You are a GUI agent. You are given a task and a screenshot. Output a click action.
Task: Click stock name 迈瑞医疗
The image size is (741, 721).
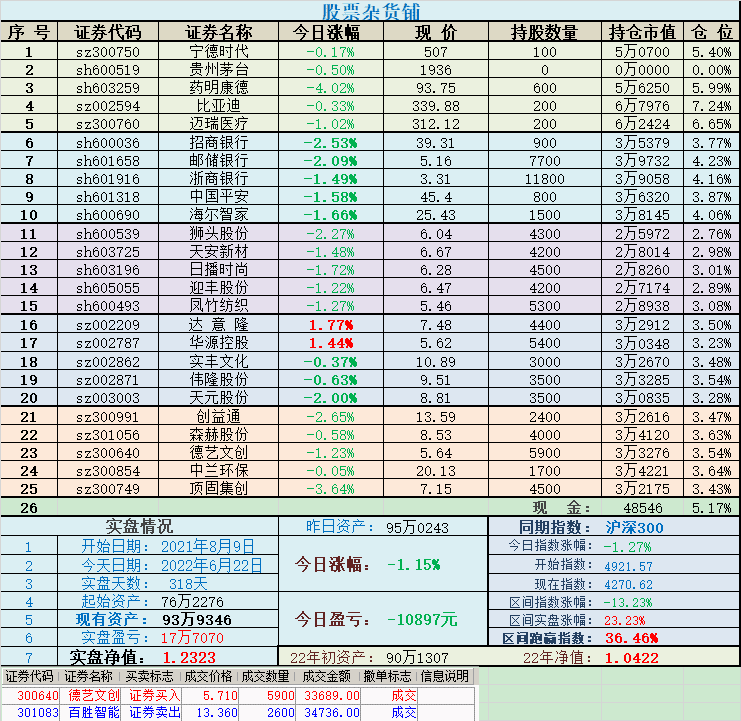pos(219,123)
